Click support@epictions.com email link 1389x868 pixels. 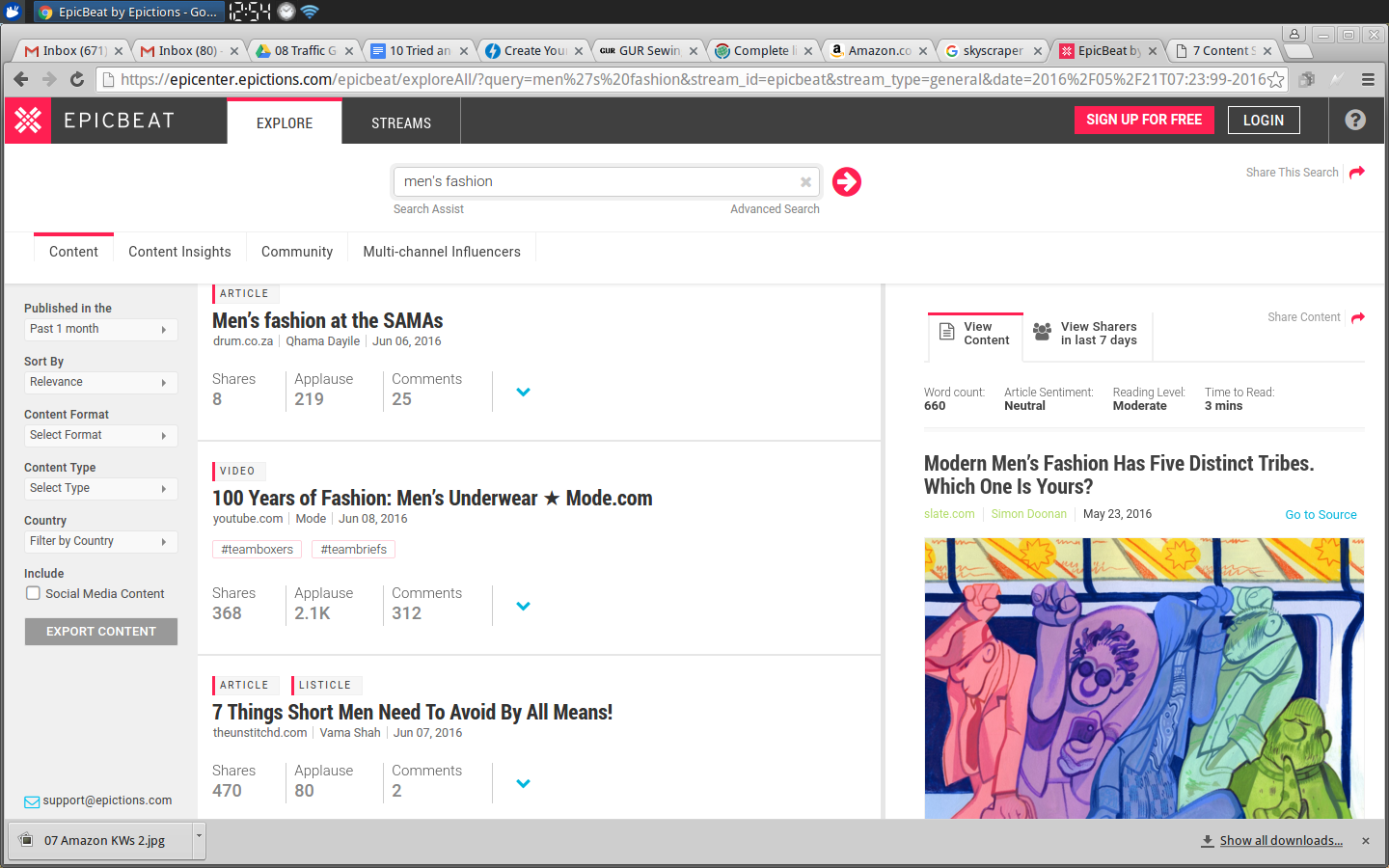(107, 800)
